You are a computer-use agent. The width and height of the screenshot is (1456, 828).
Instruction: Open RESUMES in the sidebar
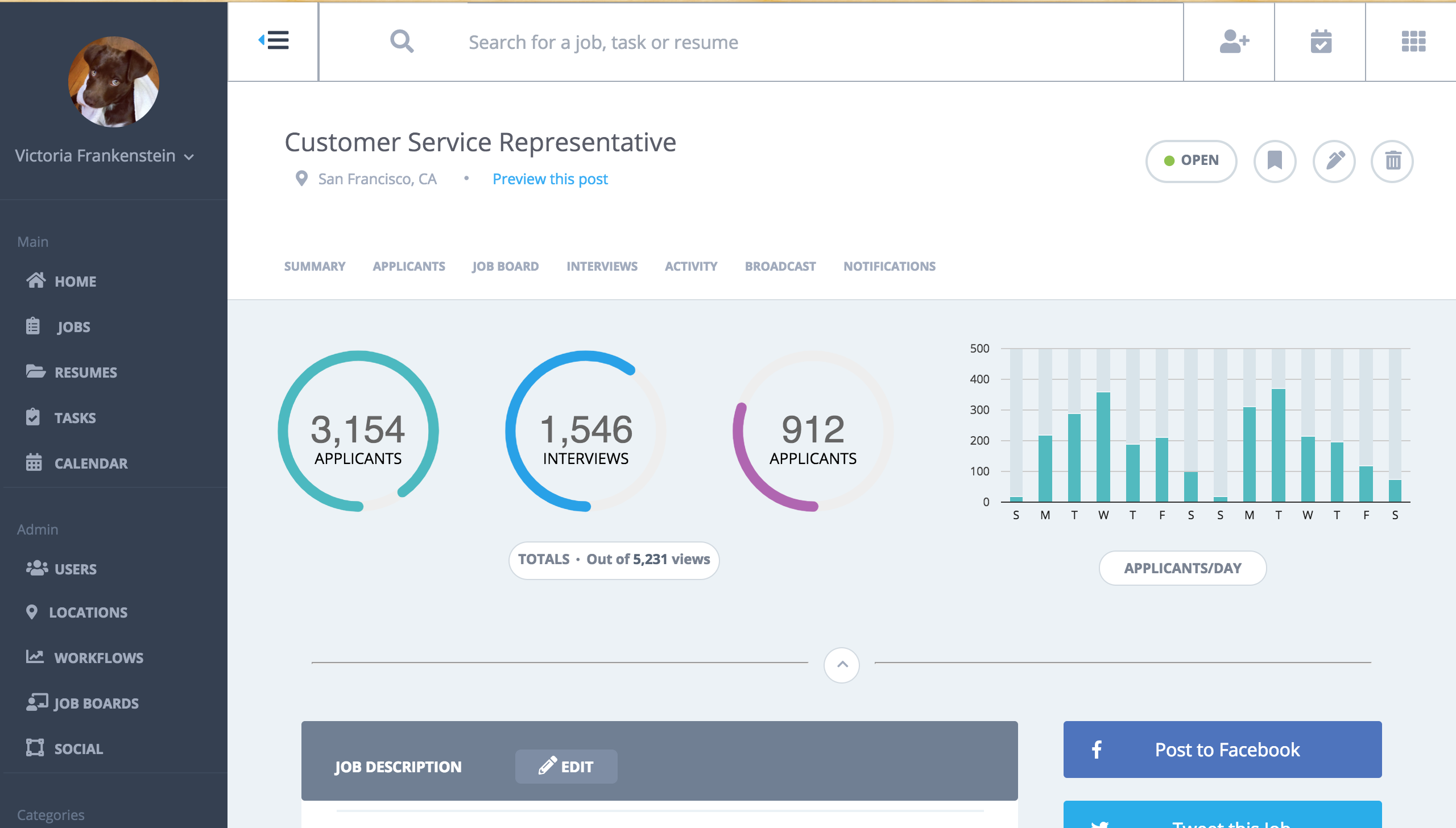click(x=85, y=372)
